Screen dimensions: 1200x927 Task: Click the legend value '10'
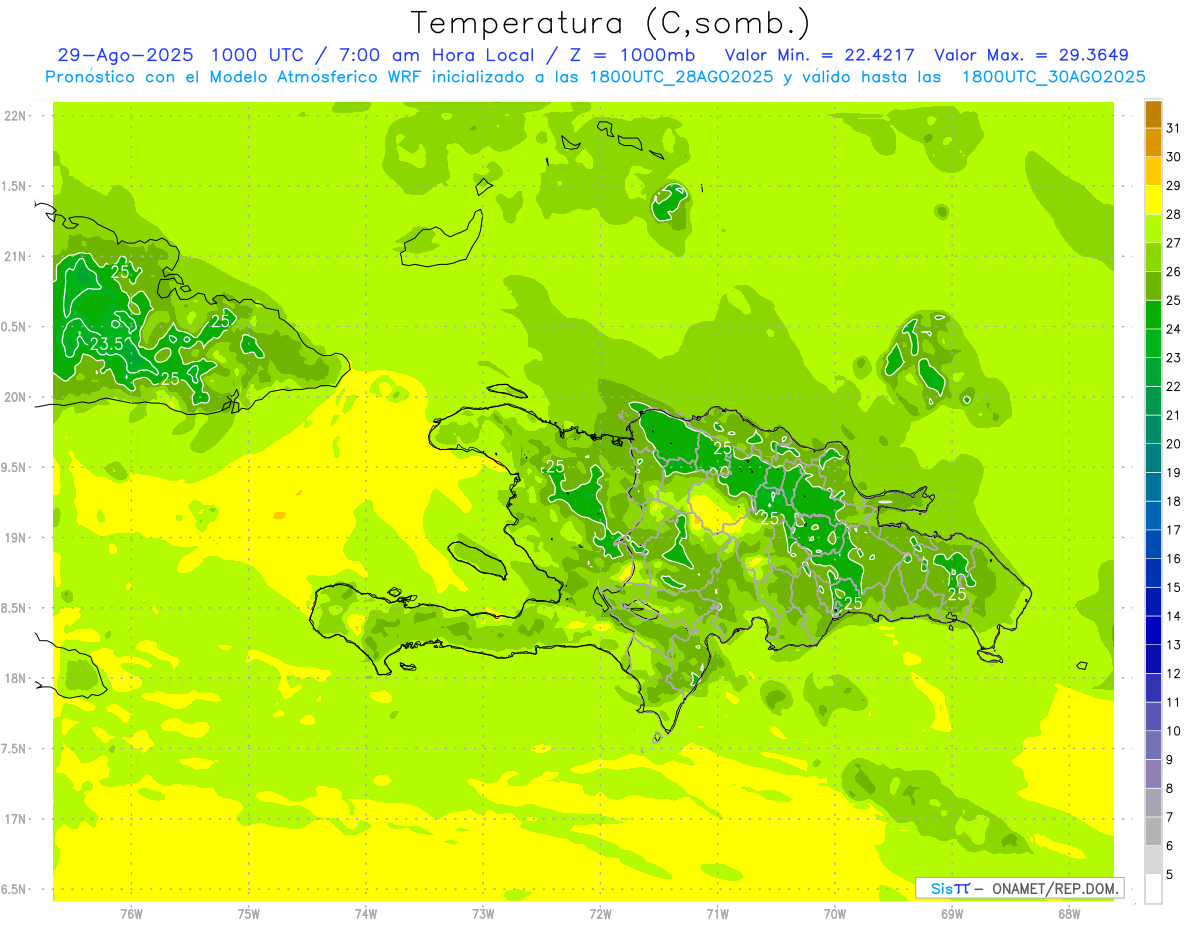click(x=1174, y=731)
